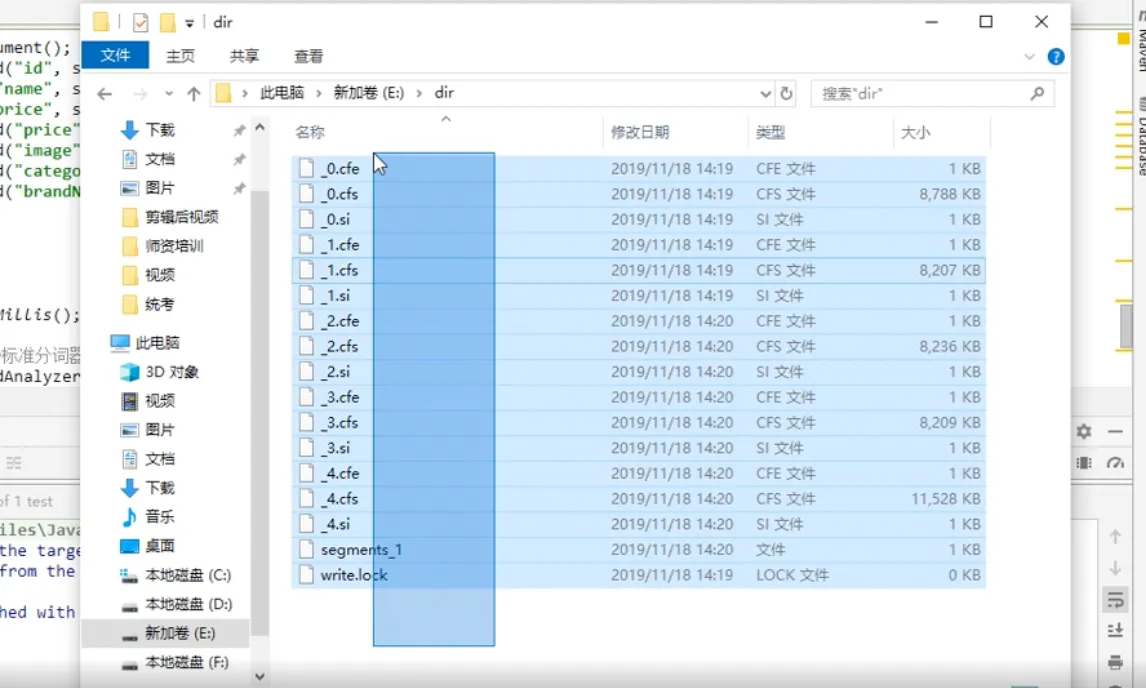Open pinned 图片 in quick access

tap(160, 188)
